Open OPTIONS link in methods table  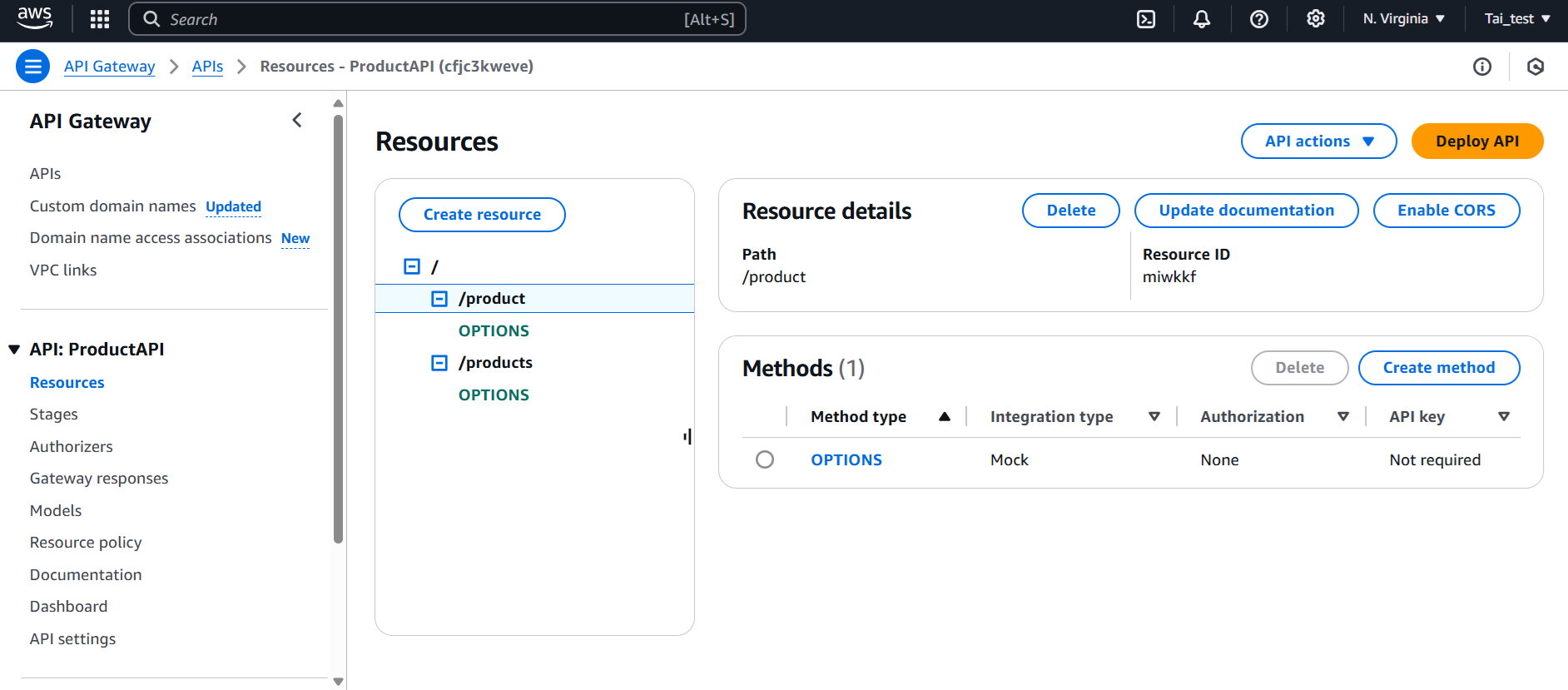pyautogui.click(x=846, y=460)
